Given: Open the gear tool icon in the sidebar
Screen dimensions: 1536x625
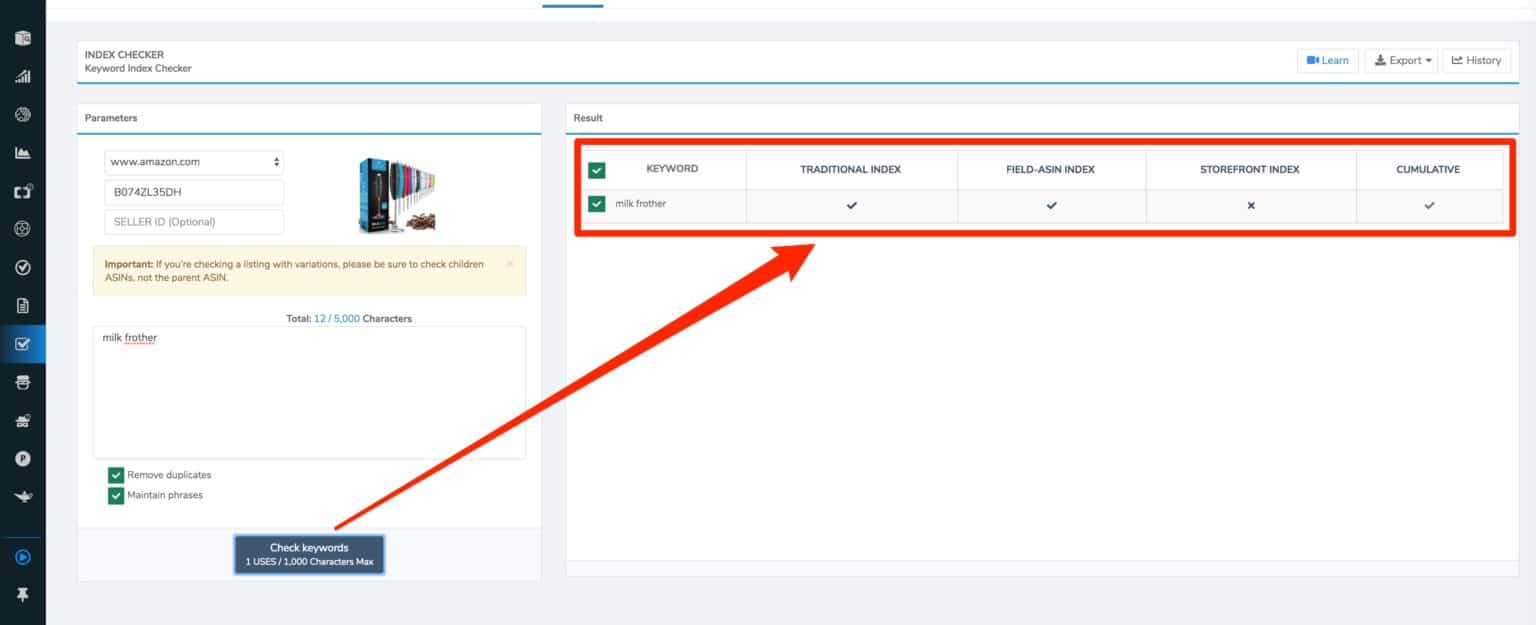Looking at the screenshot, I should [23, 228].
